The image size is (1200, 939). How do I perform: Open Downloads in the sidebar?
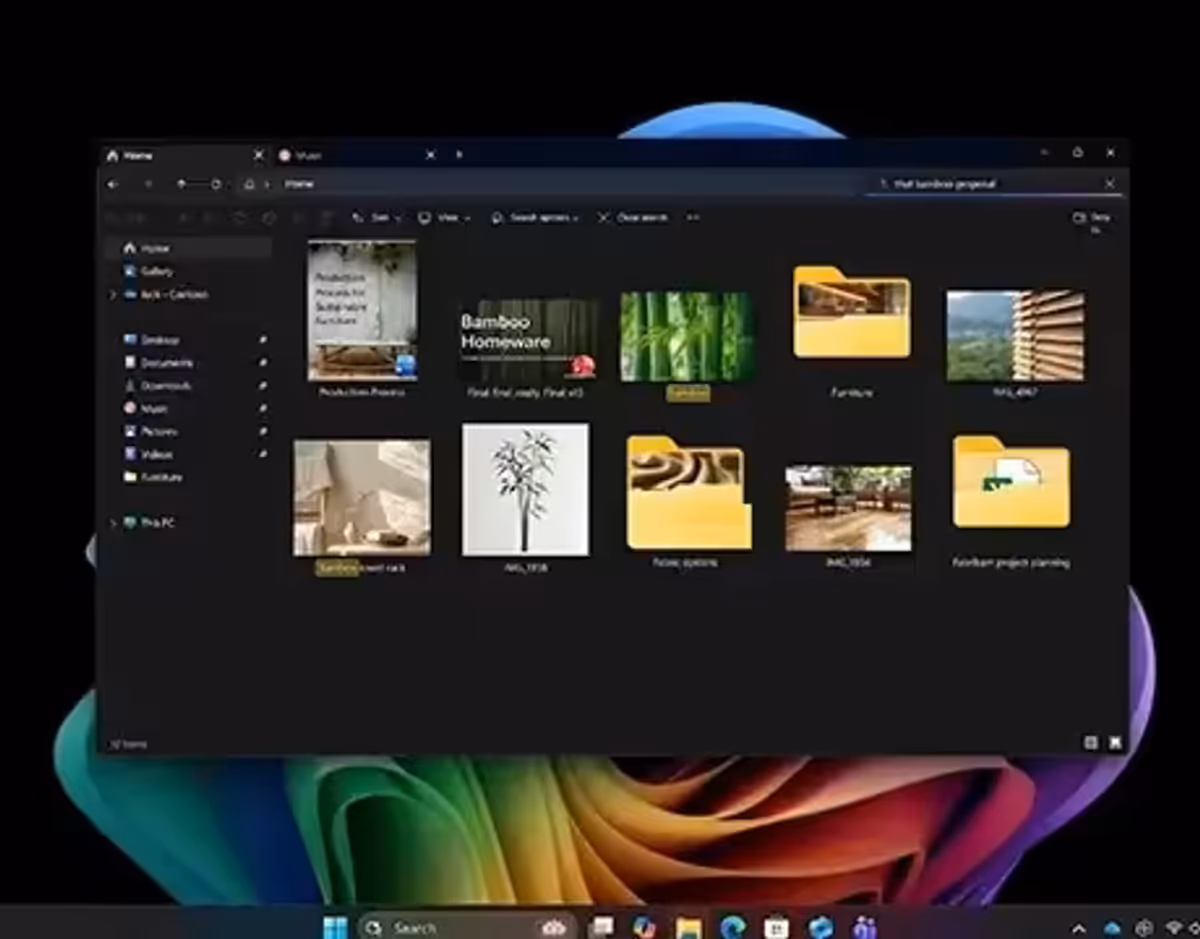158,386
